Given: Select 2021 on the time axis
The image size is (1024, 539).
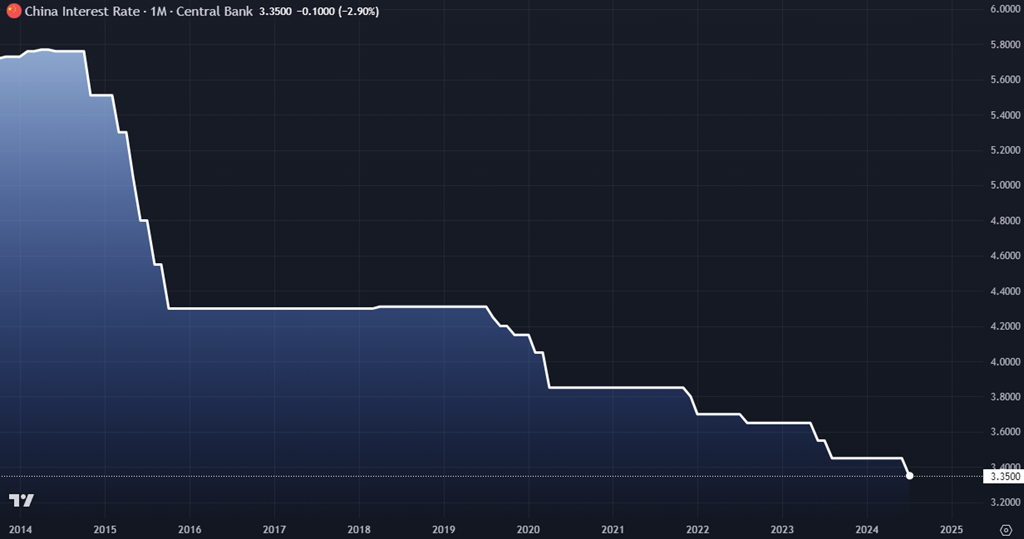Looking at the screenshot, I should pos(613,529).
